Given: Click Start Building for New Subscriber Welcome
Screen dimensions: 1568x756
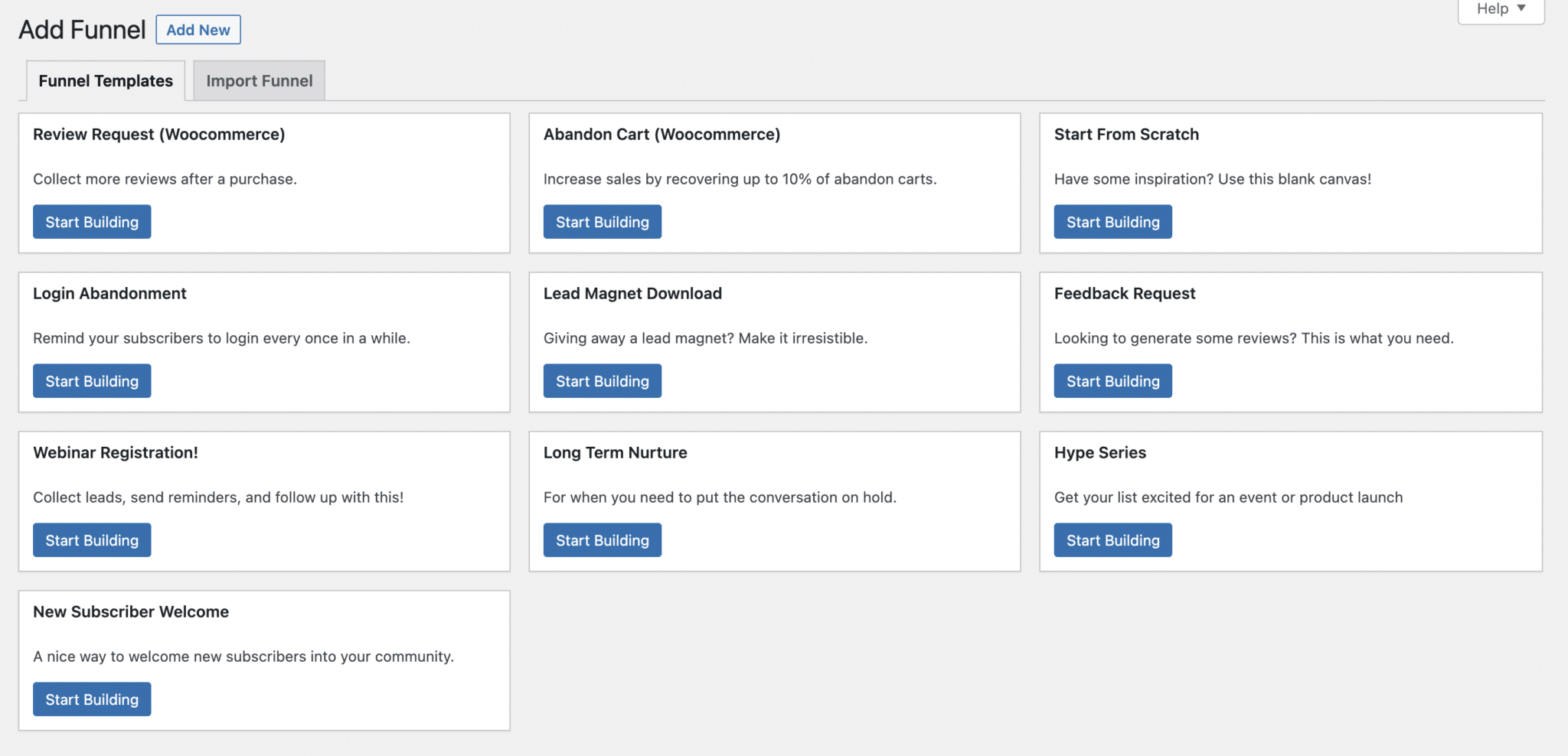Looking at the screenshot, I should pyautogui.click(x=91, y=699).
